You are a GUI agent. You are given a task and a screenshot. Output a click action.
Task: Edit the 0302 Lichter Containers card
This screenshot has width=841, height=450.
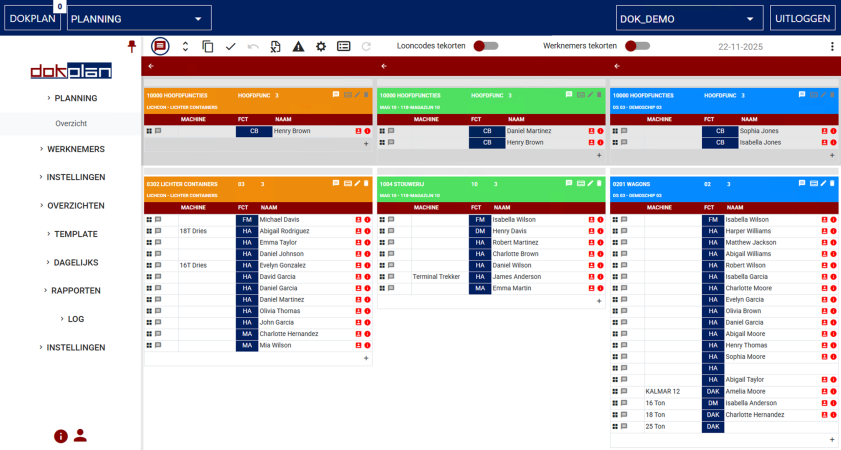357,183
